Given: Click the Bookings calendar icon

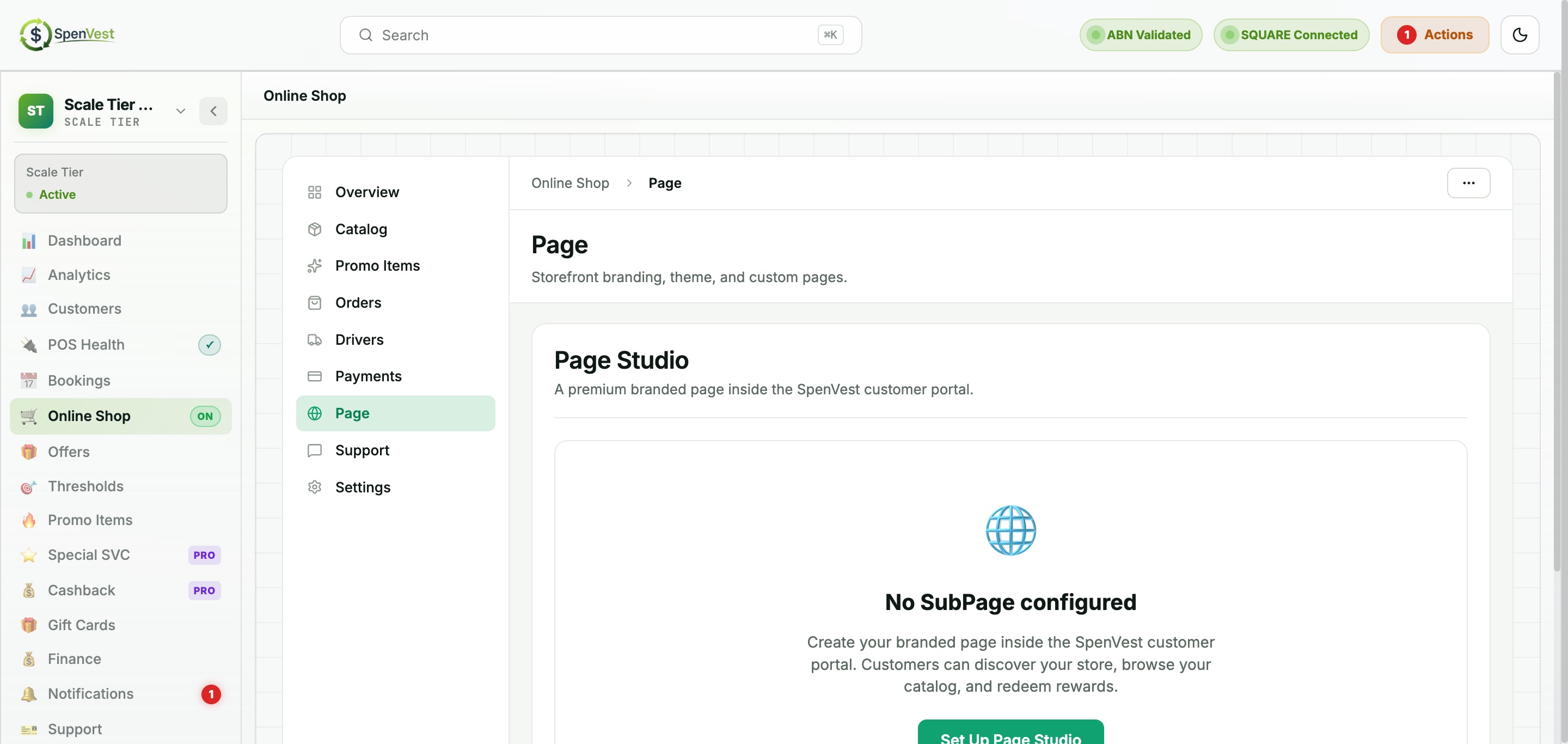Looking at the screenshot, I should [29, 381].
